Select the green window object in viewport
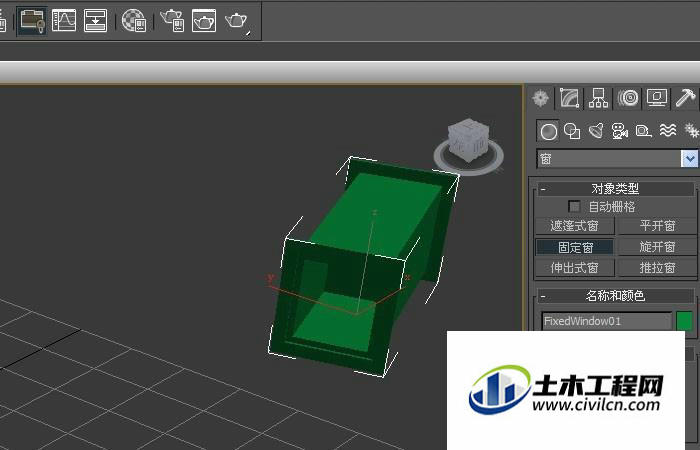Viewport: 700px width, 450px height. [362, 268]
